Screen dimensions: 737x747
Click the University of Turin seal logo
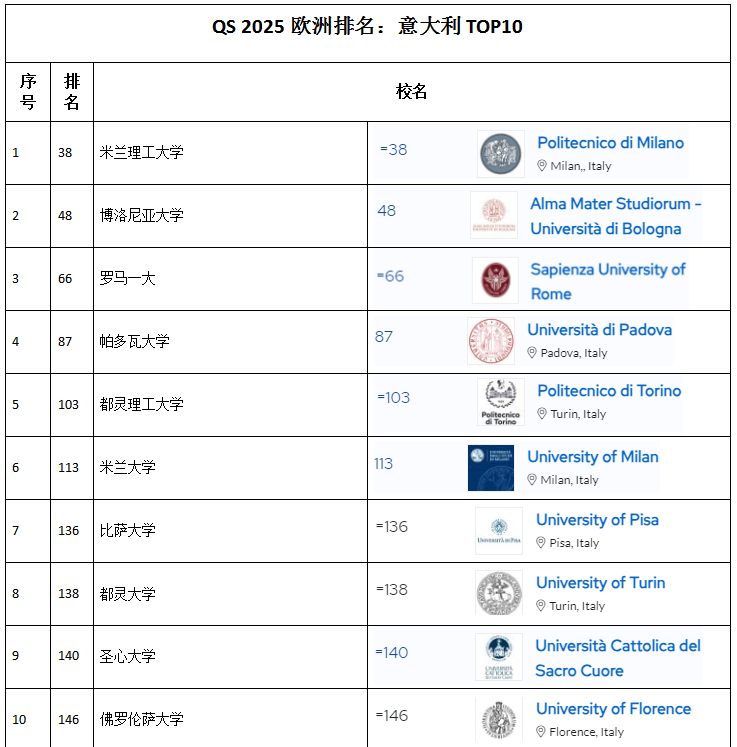[499, 593]
